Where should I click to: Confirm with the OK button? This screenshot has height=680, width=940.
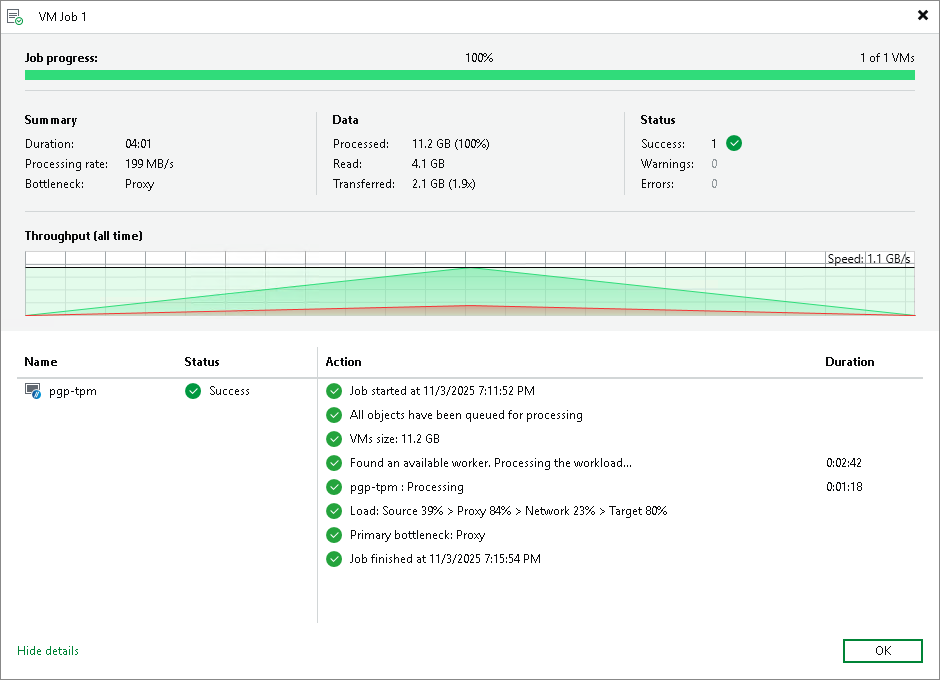click(882, 651)
